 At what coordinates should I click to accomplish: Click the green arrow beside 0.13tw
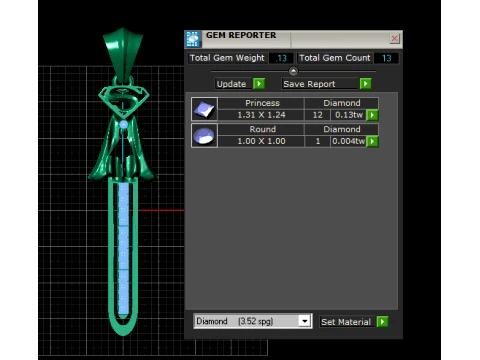click(372, 115)
